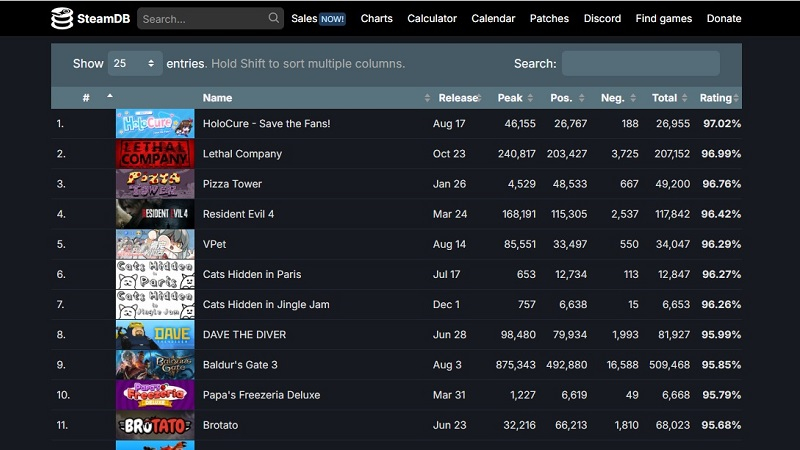The image size is (800, 450).
Task: Click the Donate link
Action: pyautogui.click(x=724, y=18)
